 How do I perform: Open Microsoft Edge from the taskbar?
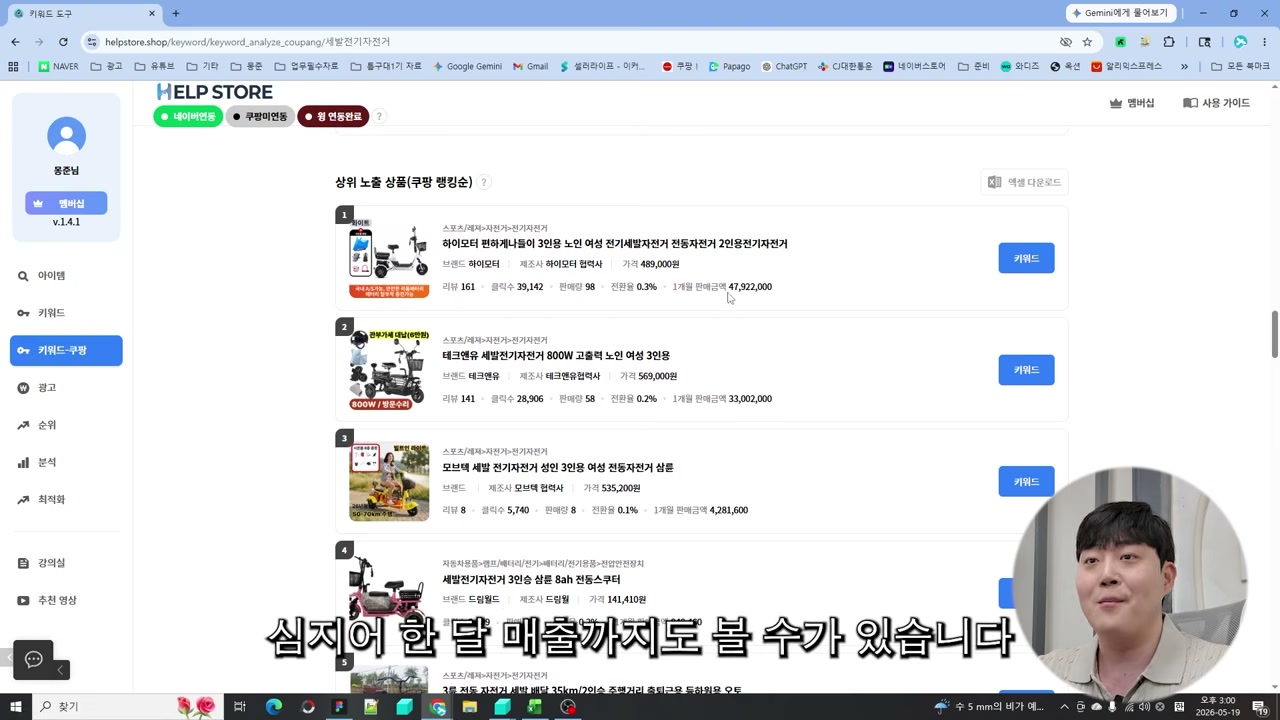click(x=273, y=707)
